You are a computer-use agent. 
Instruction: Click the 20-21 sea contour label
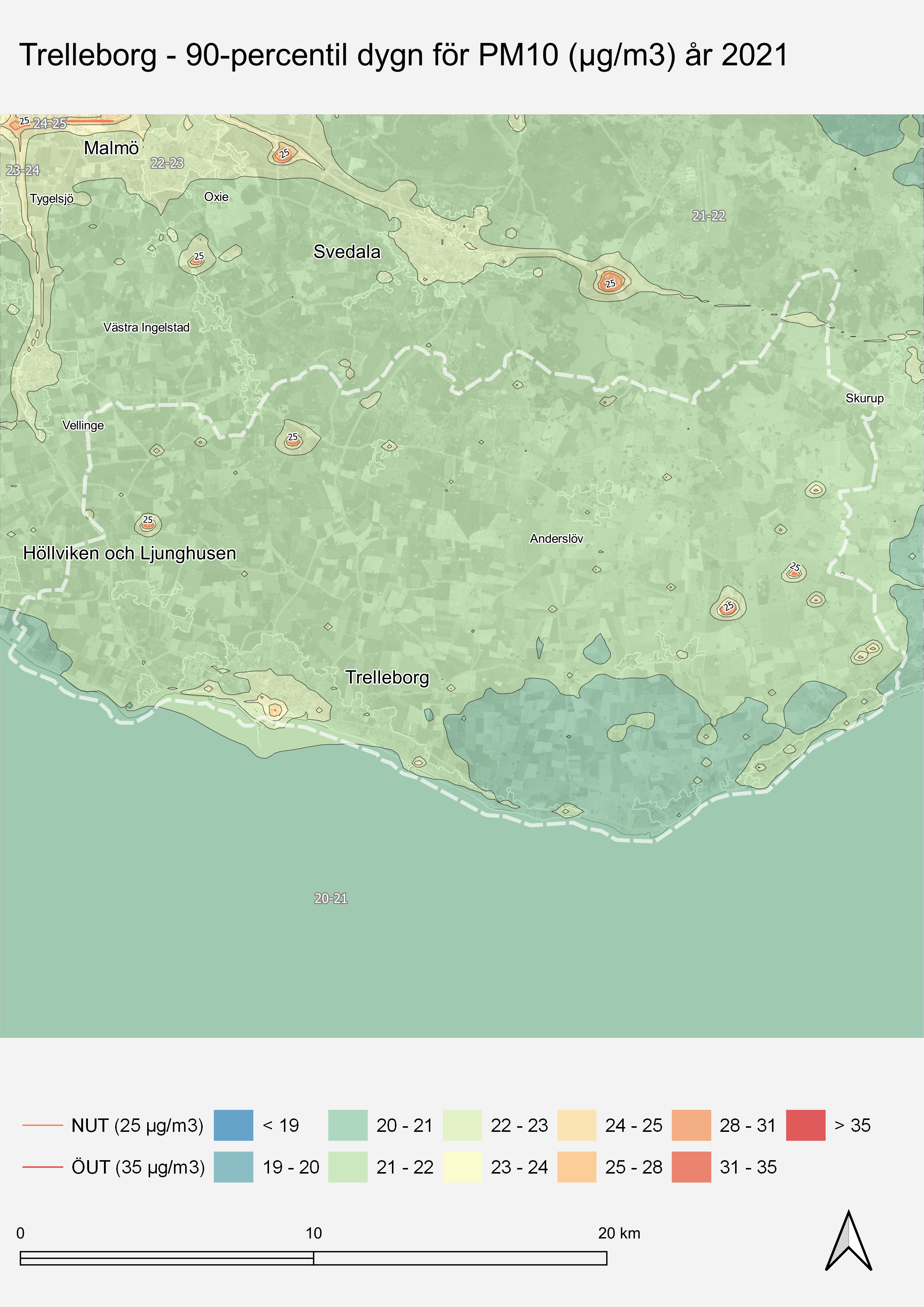(330, 898)
